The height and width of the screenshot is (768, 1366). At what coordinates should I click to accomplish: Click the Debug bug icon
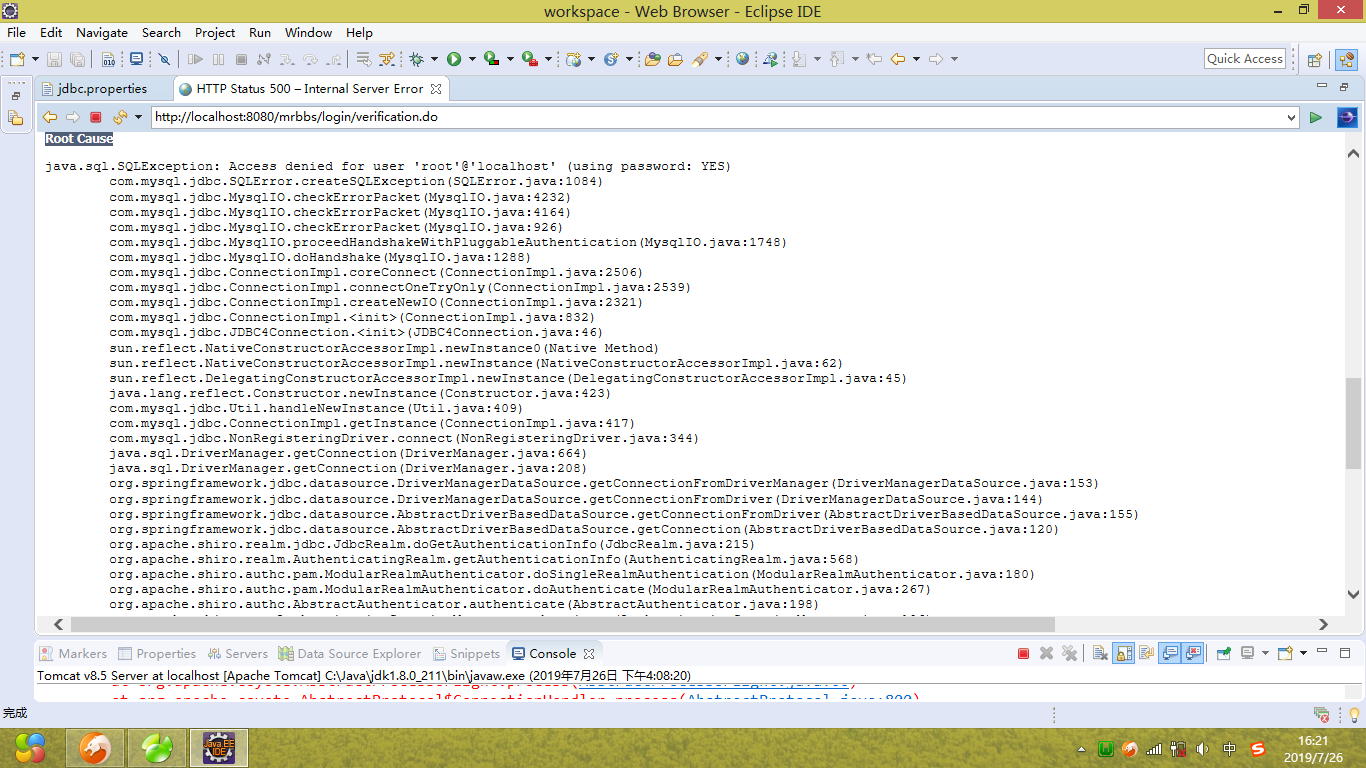pyautogui.click(x=416, y=59)
